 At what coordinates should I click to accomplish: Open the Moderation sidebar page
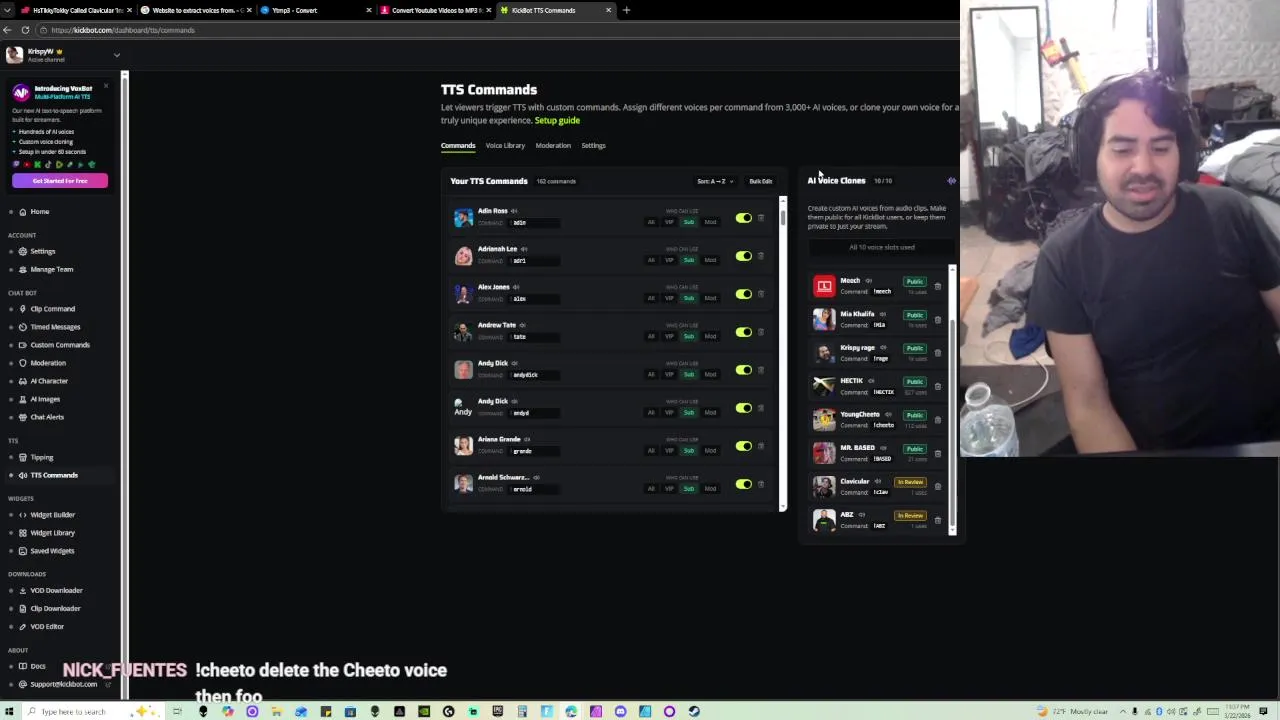[48, 363]
